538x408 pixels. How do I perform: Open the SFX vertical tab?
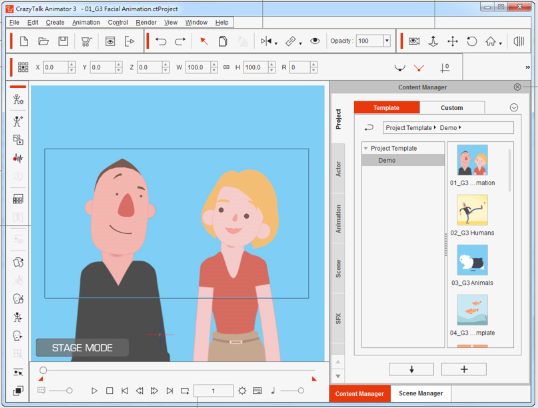tap(338, 318)
